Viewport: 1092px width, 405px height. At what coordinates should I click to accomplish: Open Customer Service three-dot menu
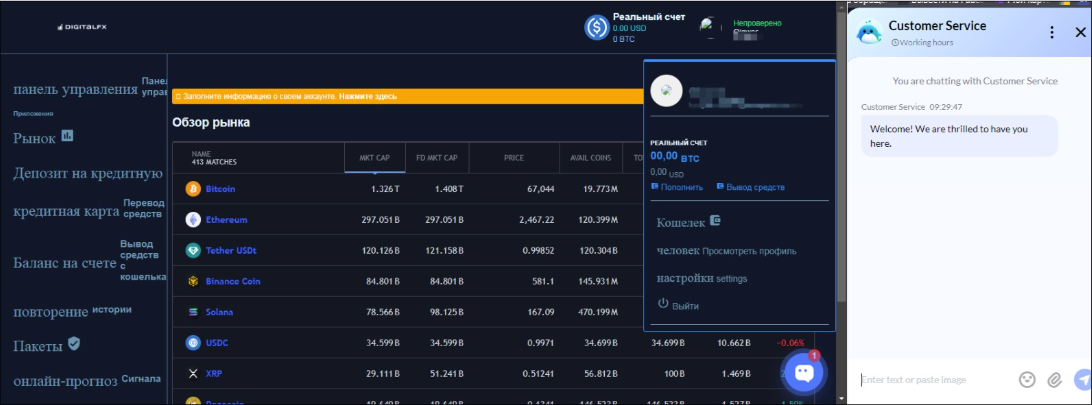(x=1052, y=32)
